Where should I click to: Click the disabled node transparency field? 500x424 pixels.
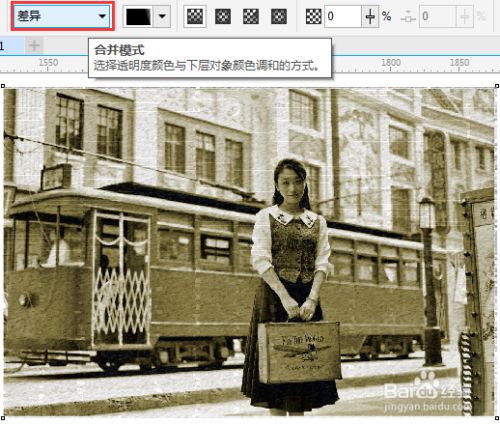click(437, 16)
